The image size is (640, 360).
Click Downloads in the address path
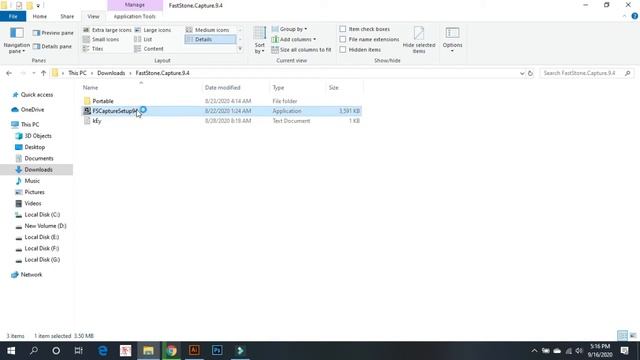pos(111,73)
